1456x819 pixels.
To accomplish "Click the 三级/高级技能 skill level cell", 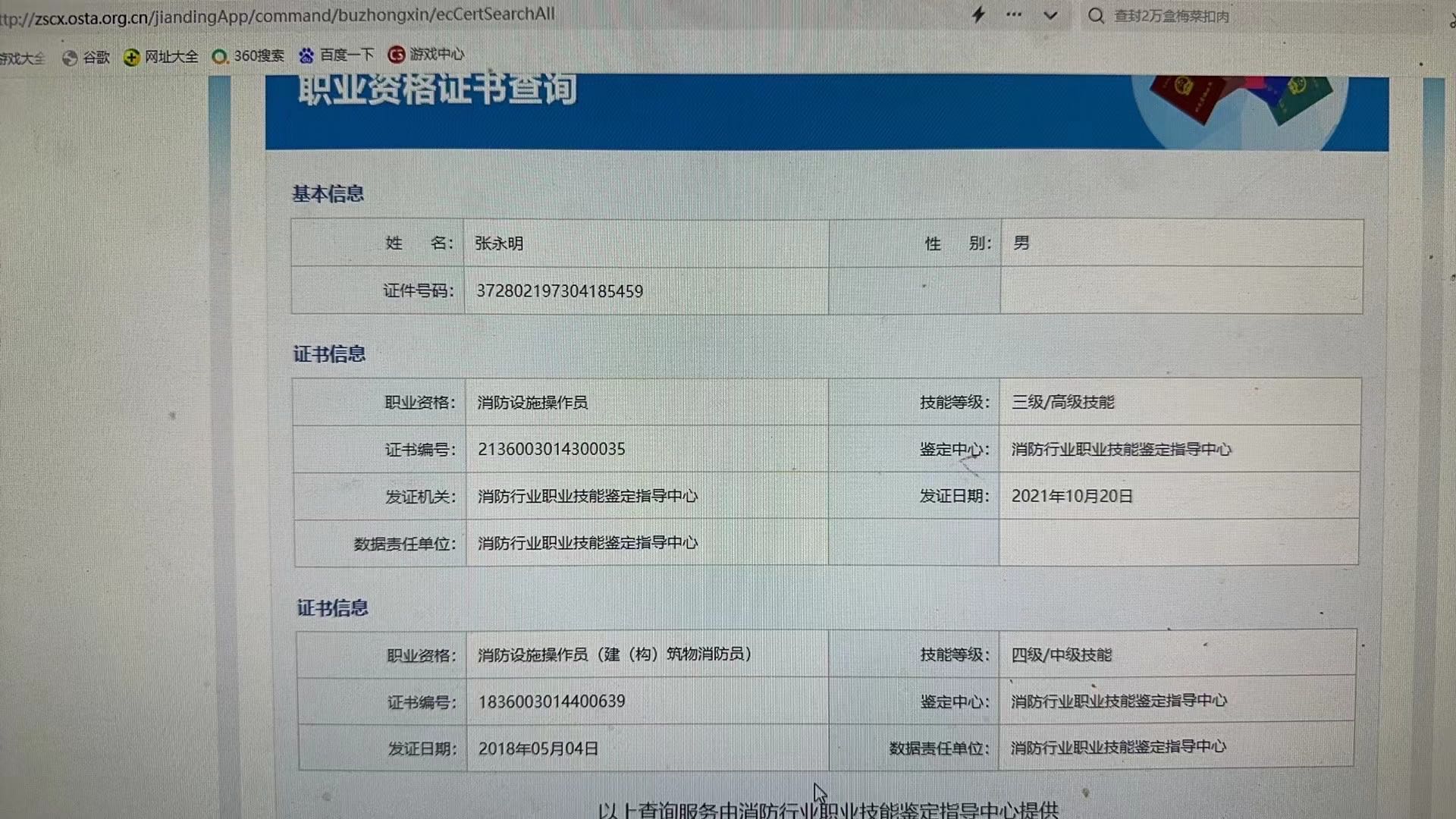I will [1062, 402].
